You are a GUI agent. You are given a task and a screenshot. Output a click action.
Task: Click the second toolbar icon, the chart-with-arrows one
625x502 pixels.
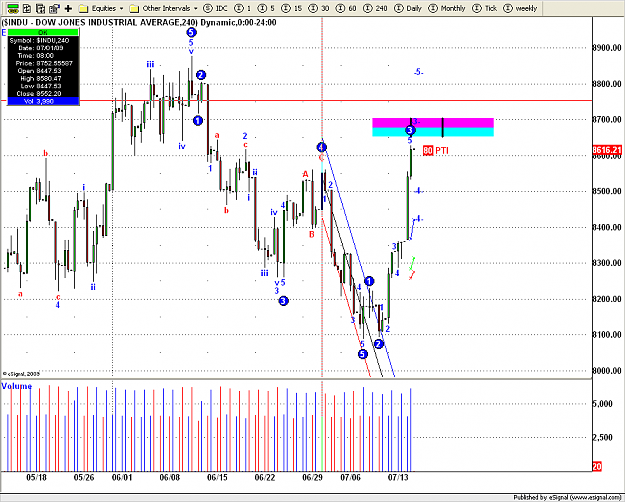click(27, 8)
